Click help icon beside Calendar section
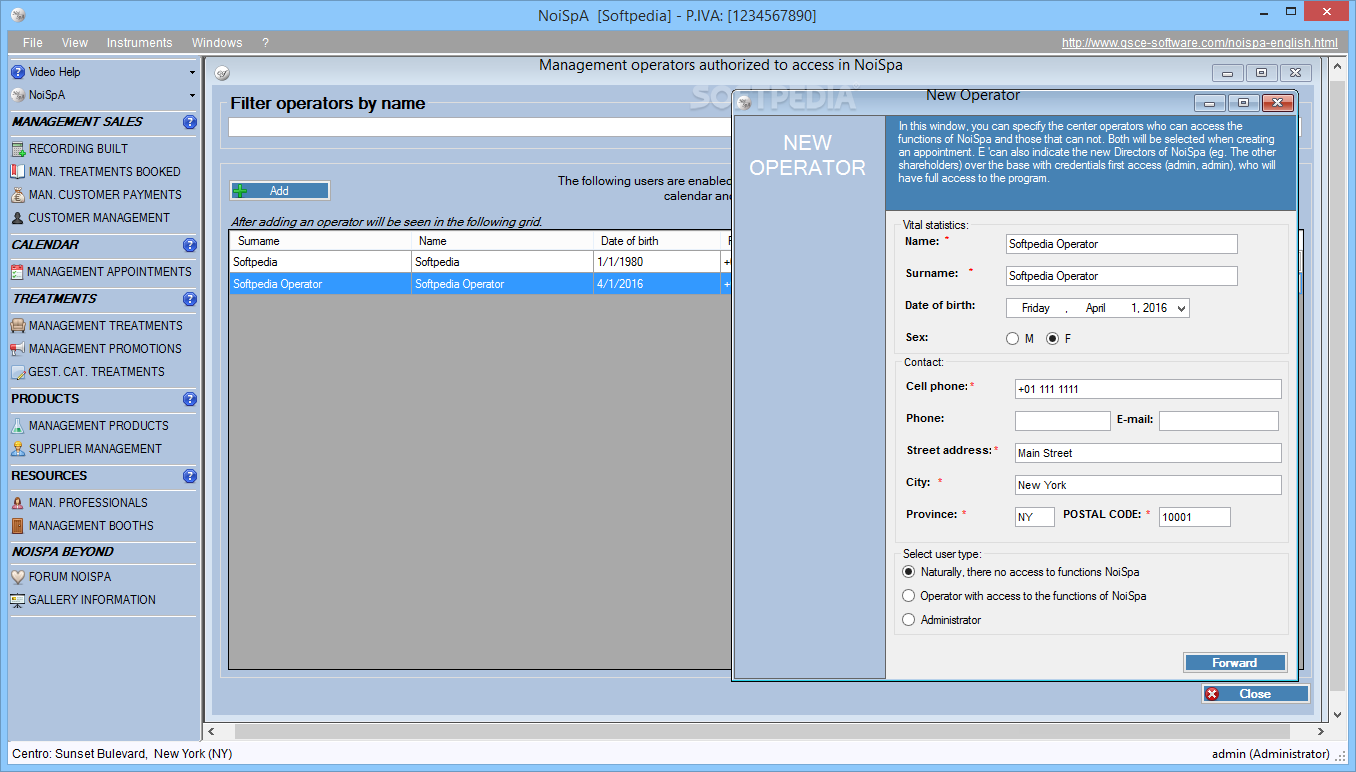1356x772 pixels. pos(190,245)
